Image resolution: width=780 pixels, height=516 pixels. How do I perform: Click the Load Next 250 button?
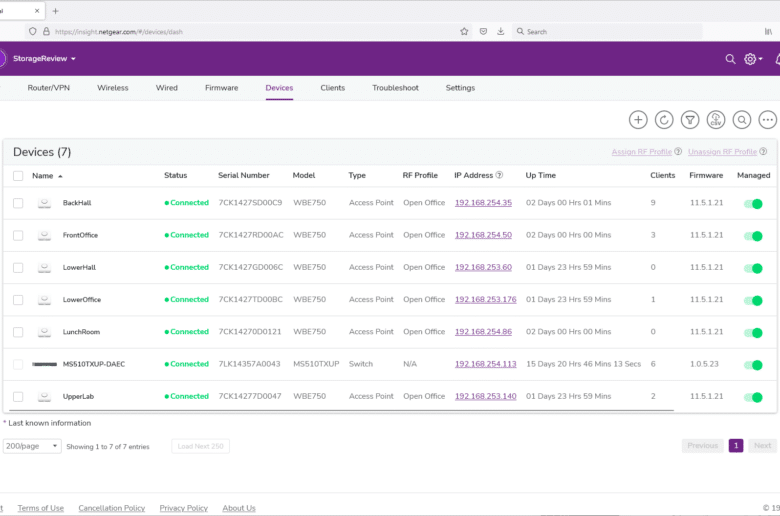(200, 446)
